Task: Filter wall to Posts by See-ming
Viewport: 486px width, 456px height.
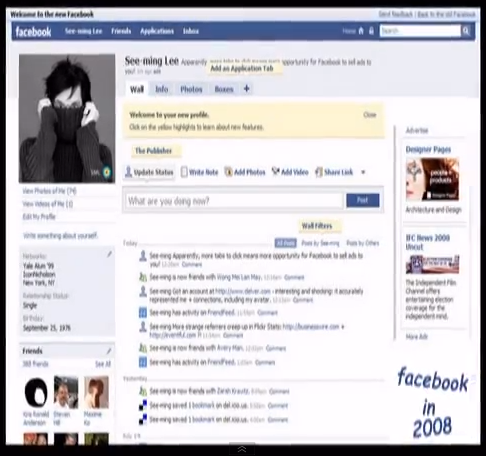Action: pos(320,243)
